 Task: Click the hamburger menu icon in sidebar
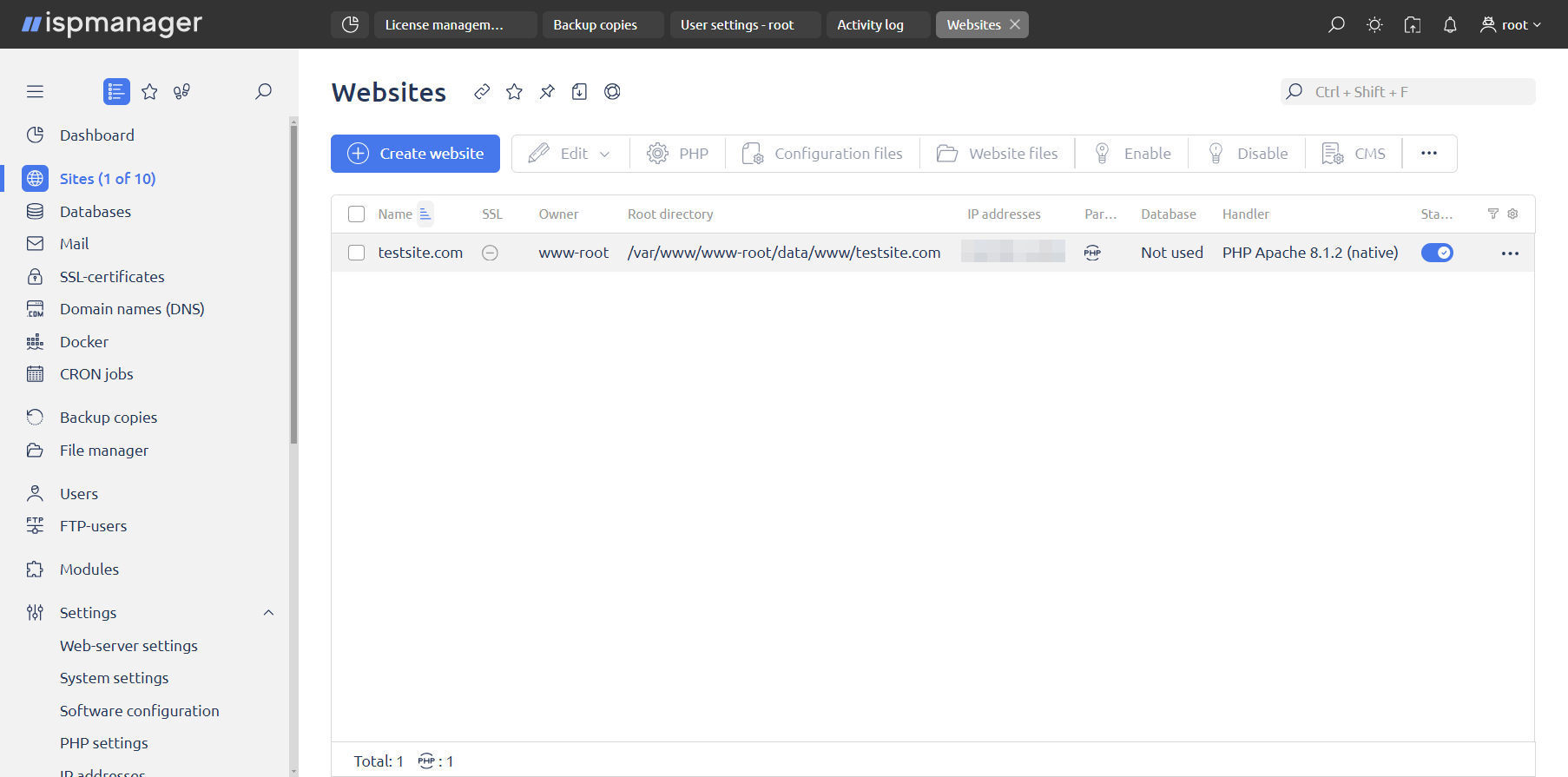pyautogui.click(x=35, y=92)
